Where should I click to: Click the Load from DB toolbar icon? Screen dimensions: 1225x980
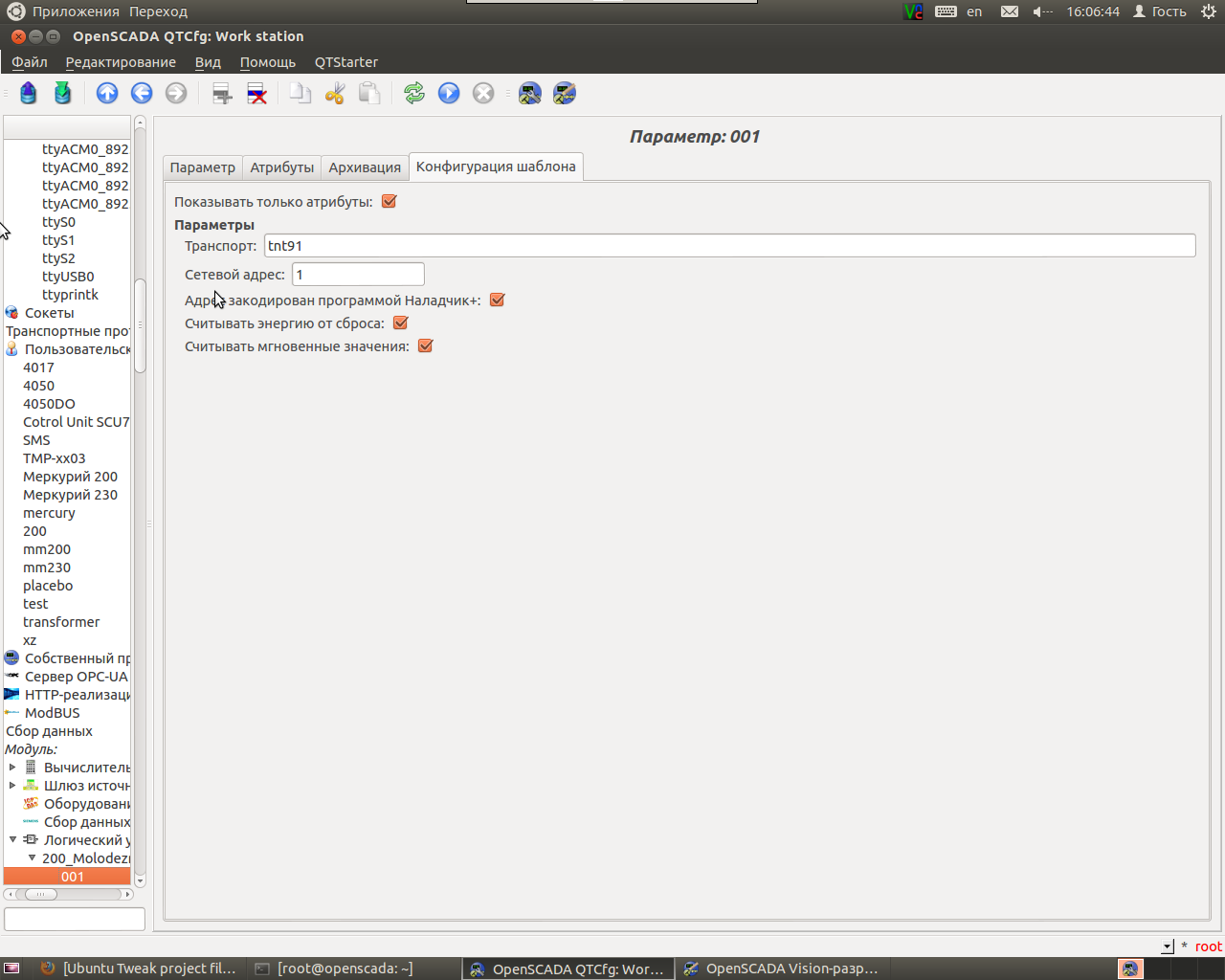click(29, 93)
